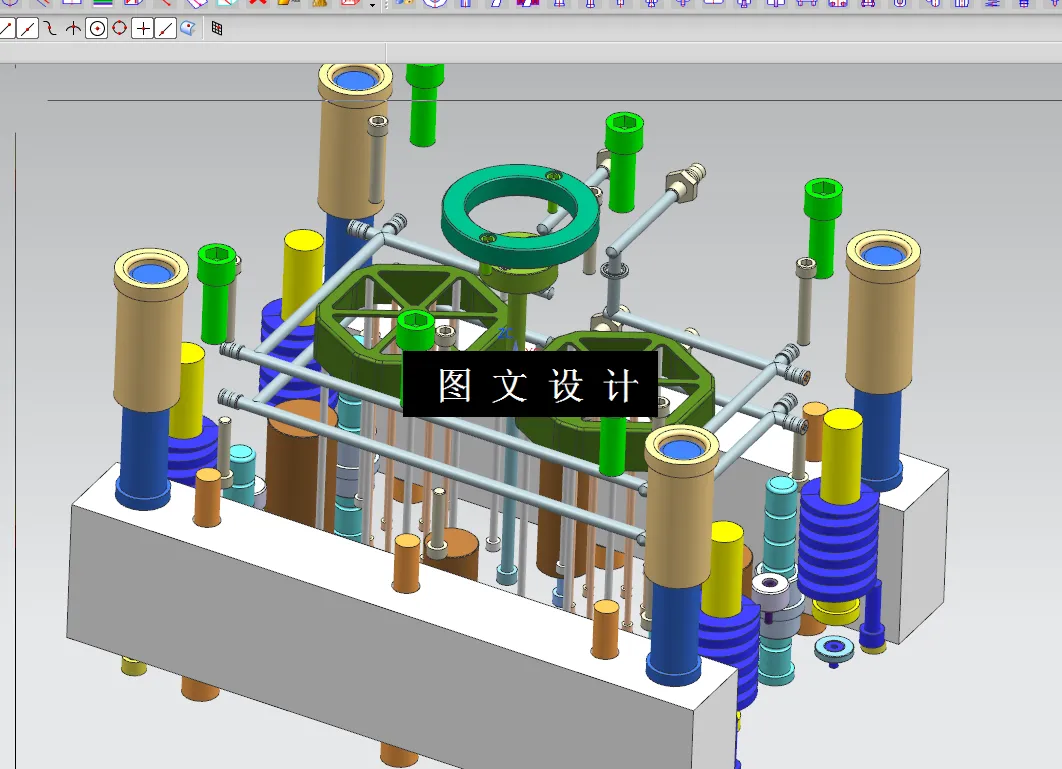Select the second line segment tool
This screenshot has height=769, width=1062.
25,28
